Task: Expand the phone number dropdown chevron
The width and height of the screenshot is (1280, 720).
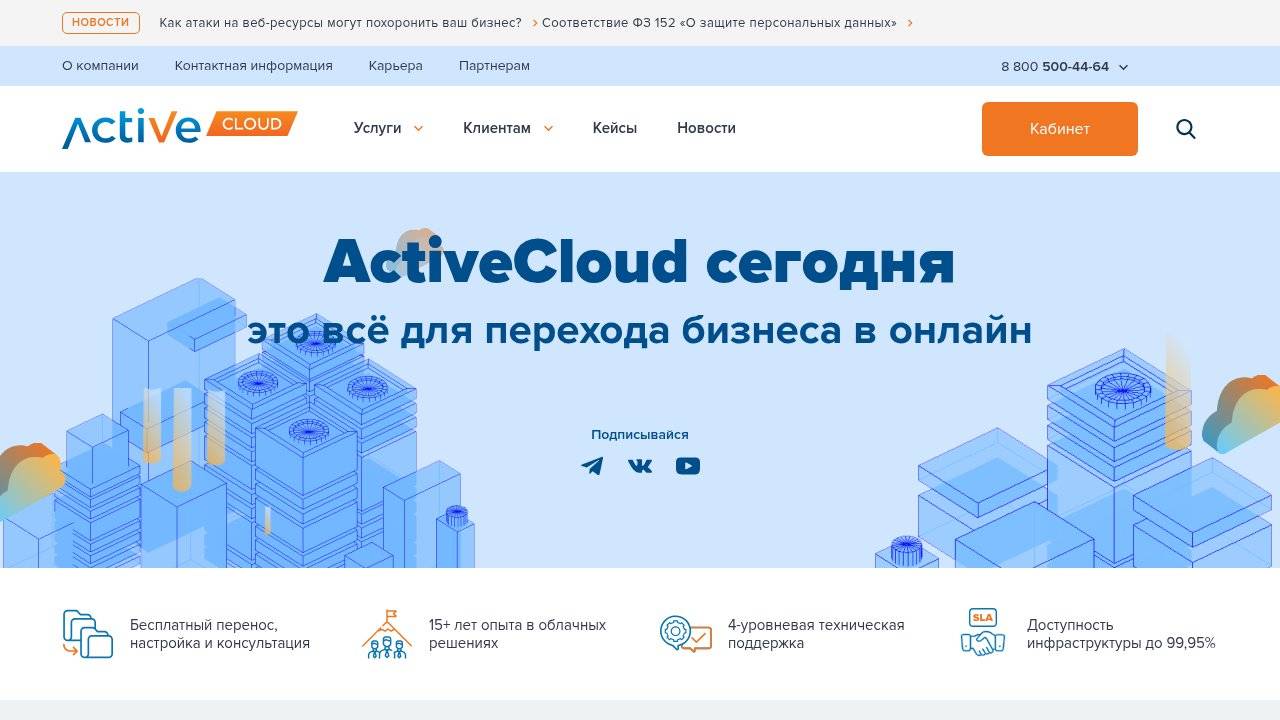Action: click(1123, 67)
